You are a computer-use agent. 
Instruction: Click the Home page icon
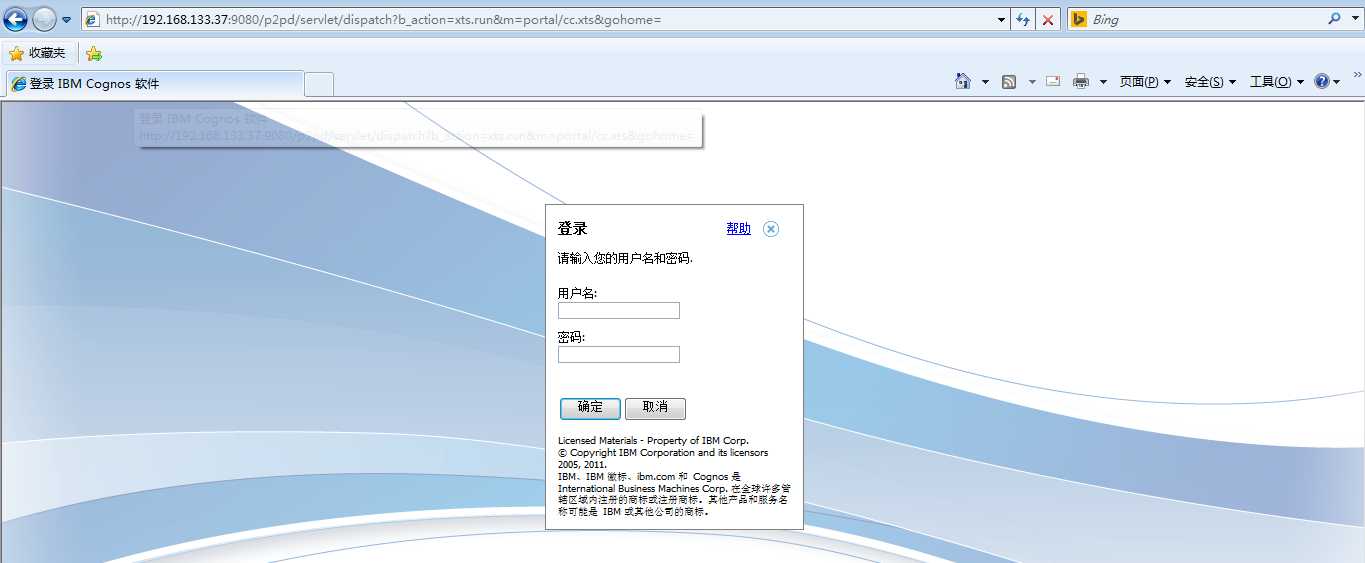click(x=963, y=82)
